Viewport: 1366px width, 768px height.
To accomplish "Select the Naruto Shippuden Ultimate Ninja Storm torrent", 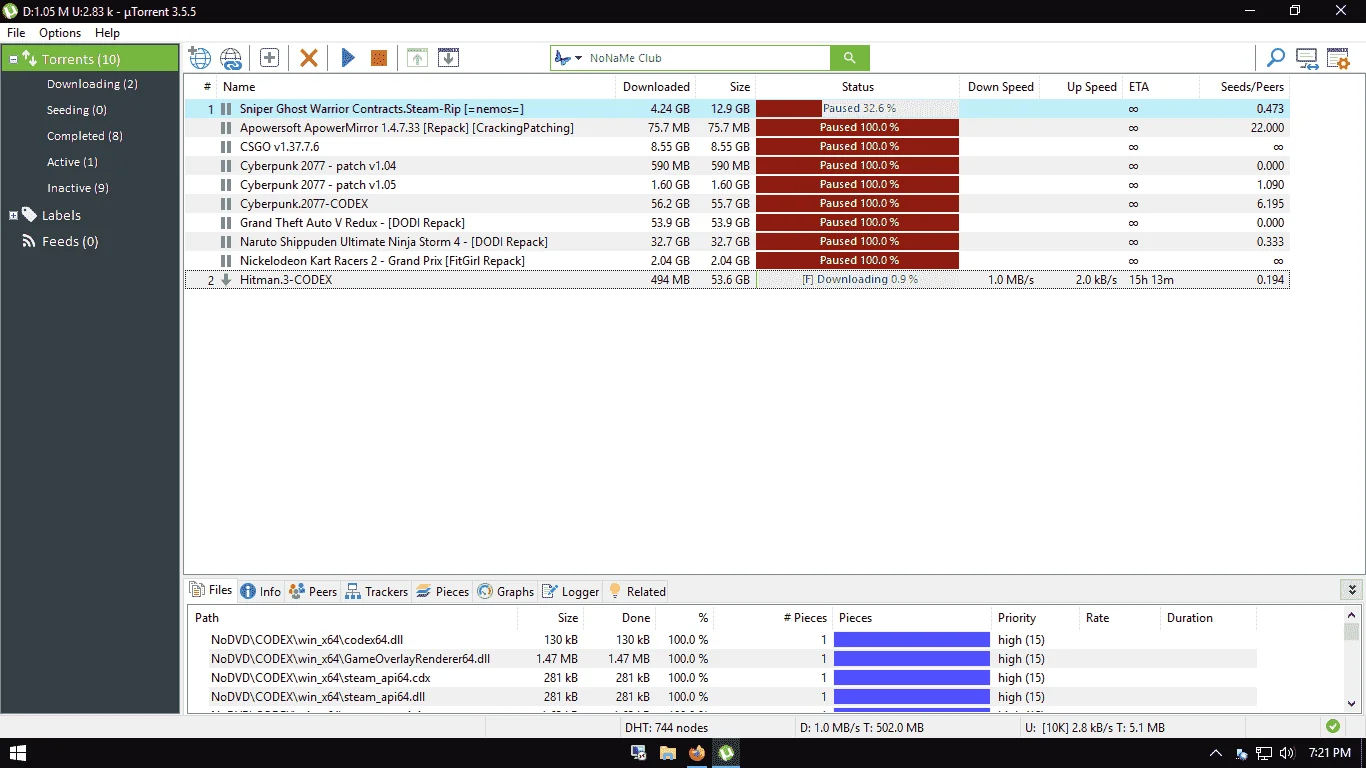I will click(737, 242).
